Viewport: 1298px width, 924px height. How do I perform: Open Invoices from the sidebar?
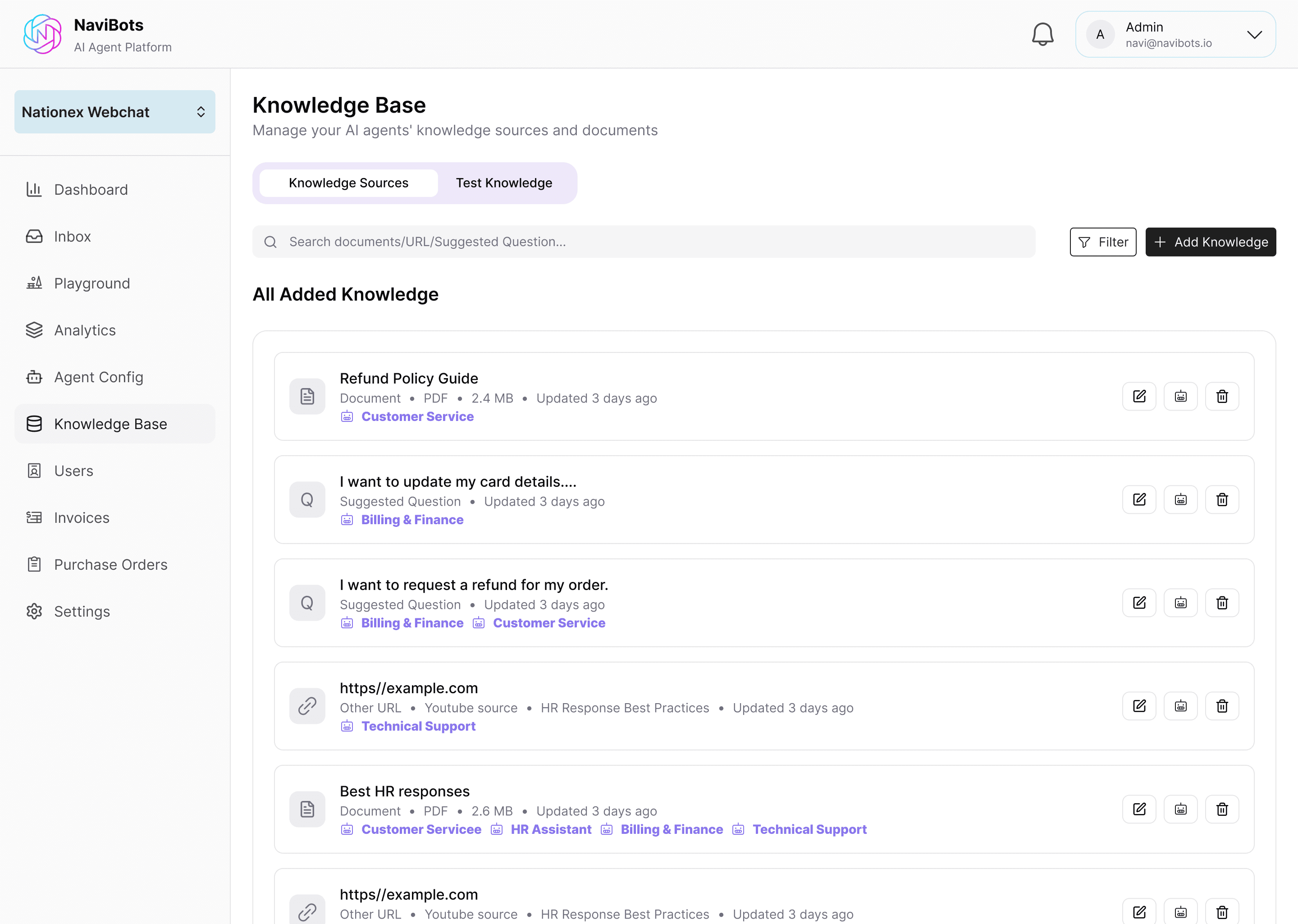click(81, 518)
